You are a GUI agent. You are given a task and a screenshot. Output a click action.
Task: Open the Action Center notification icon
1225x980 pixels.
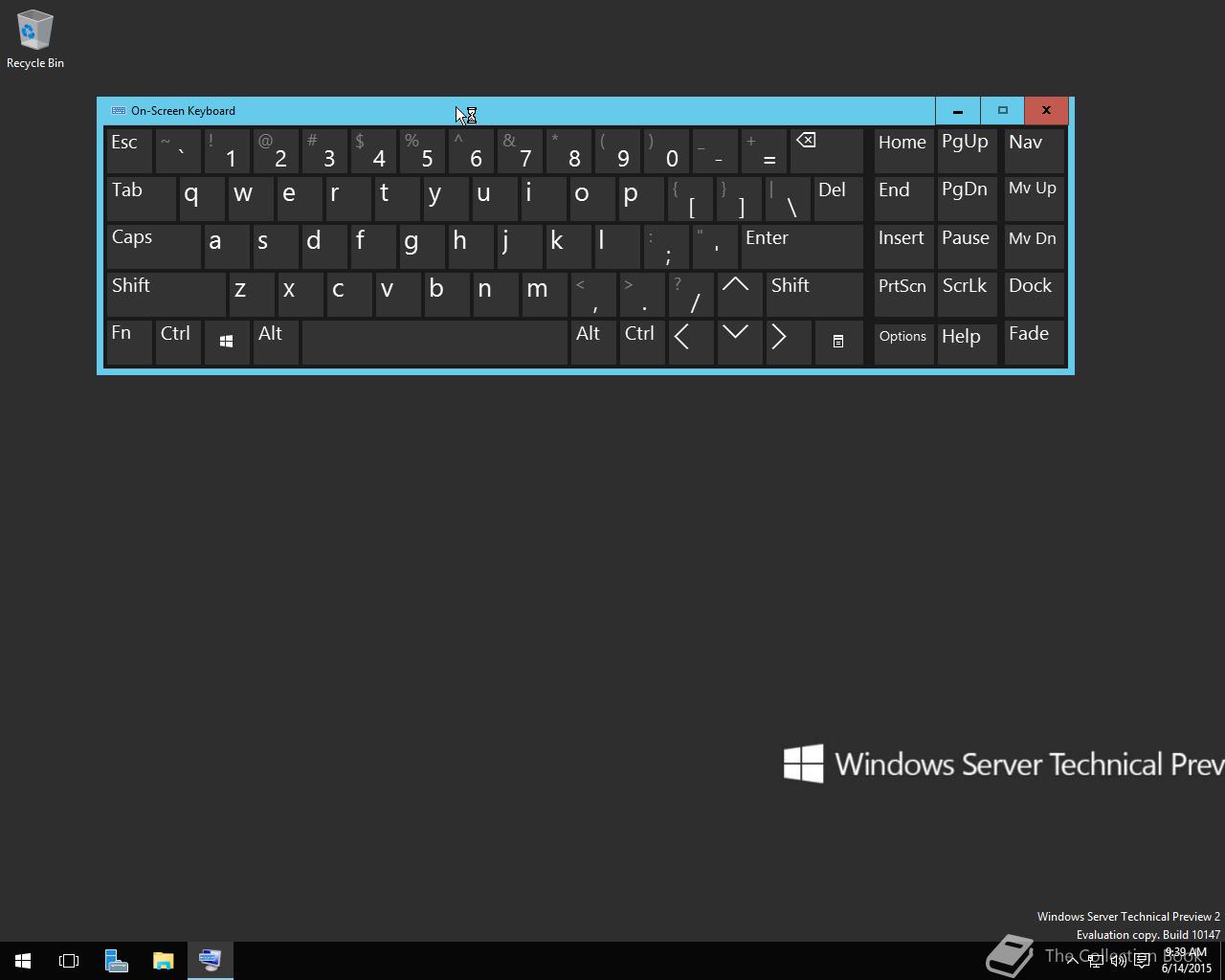coord(1142,961)
